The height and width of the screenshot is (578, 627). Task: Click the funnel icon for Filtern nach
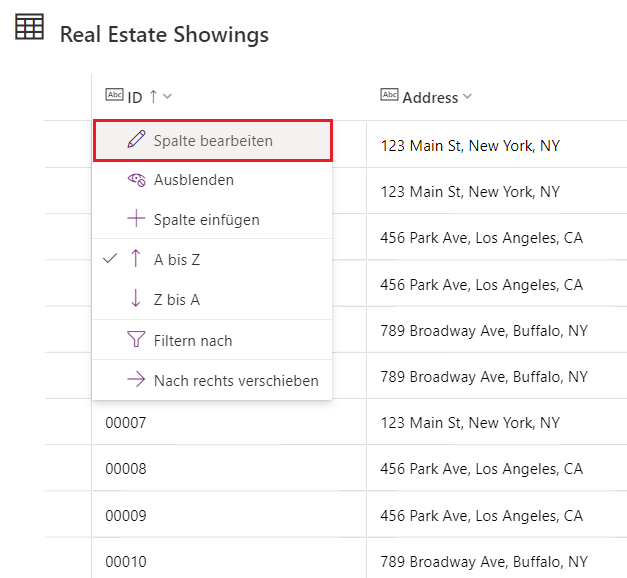pos(136,339)
